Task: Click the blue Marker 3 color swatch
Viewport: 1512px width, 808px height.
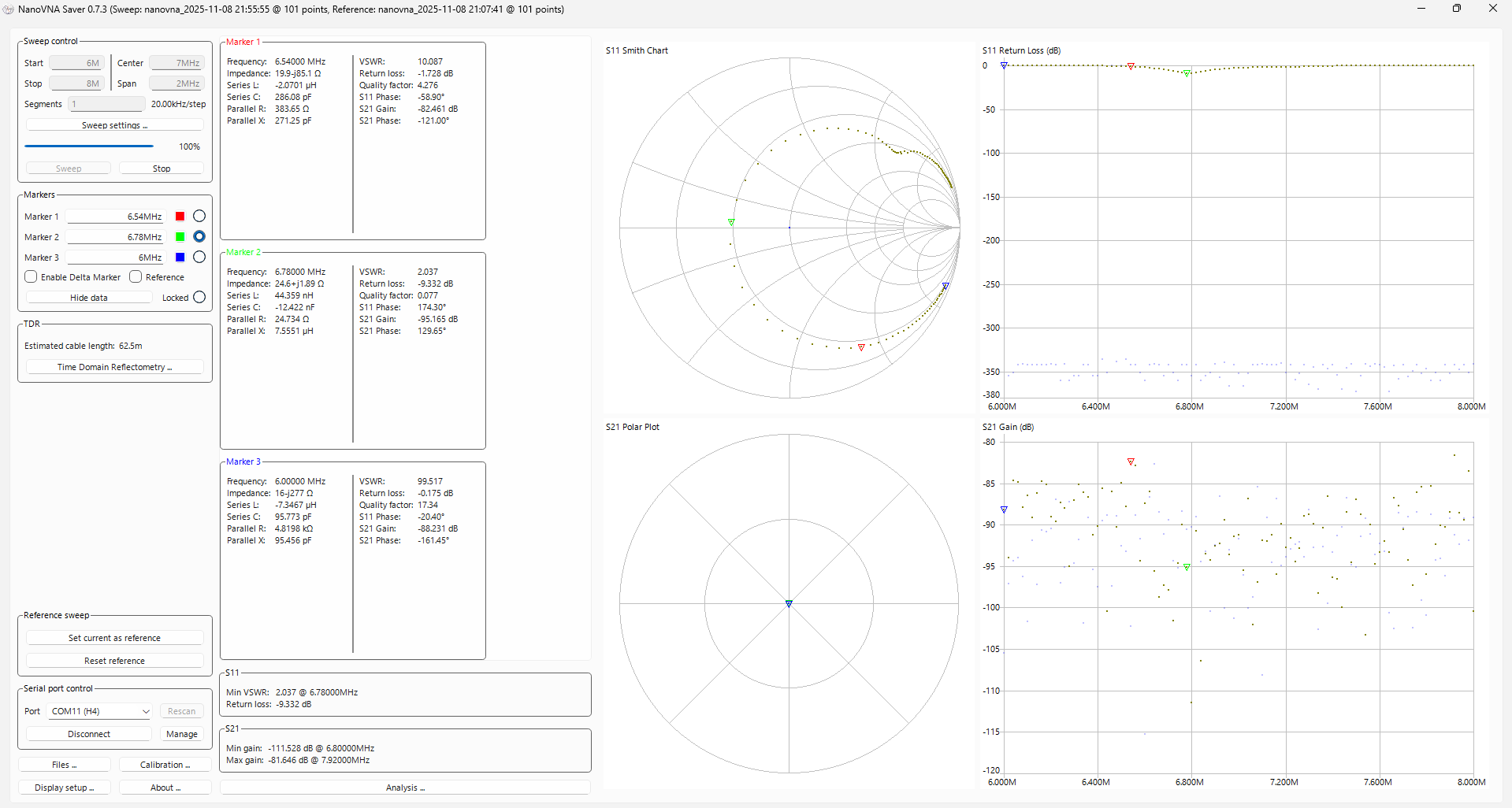Action: (x=180, y=258)
